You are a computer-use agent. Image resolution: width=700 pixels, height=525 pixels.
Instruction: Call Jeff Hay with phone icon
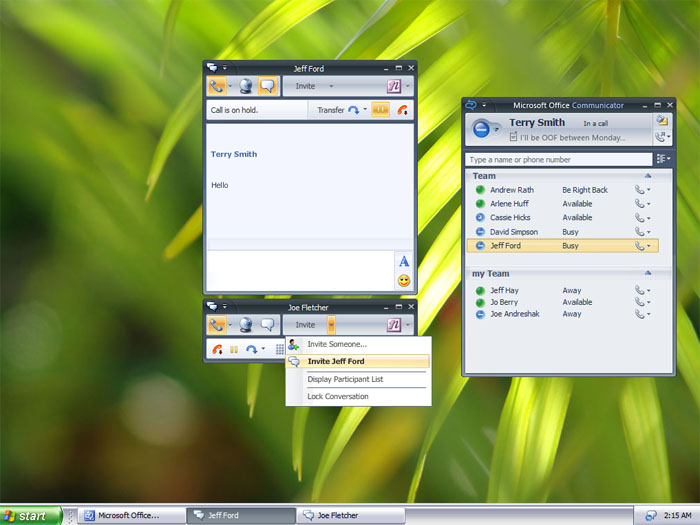[x=640, y=290]
